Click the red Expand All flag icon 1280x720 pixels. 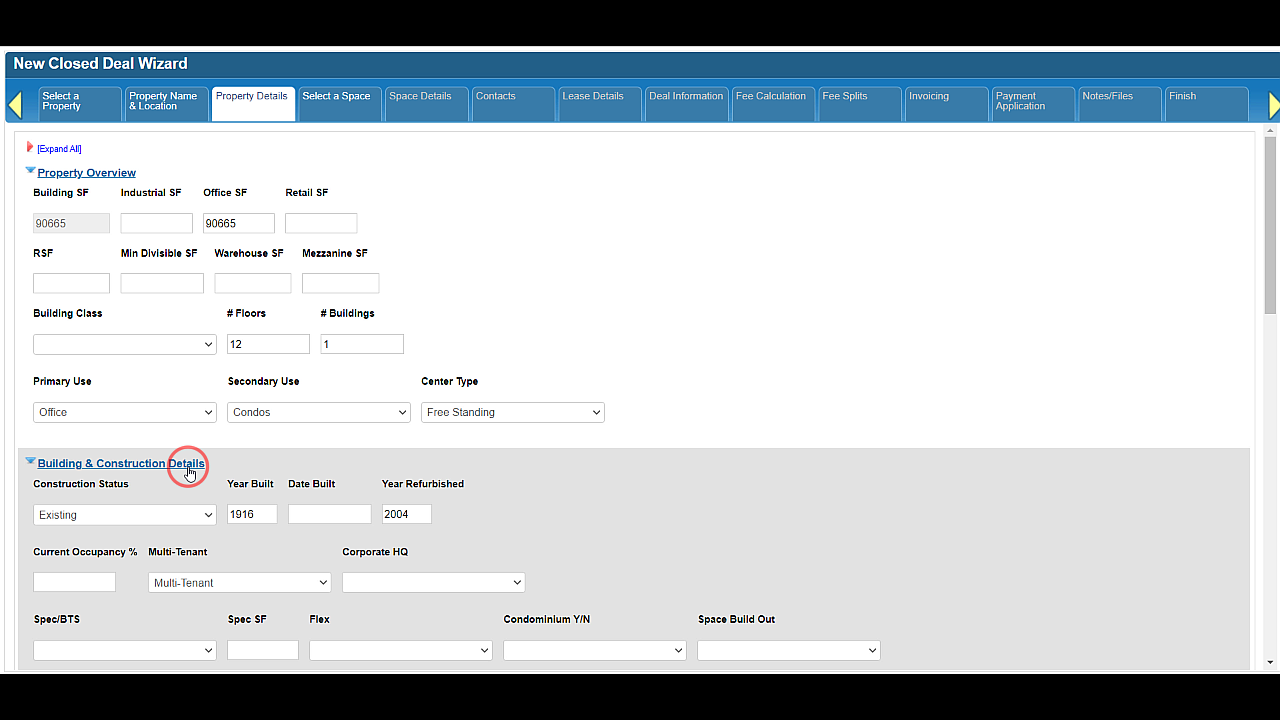(x=30, y=147)
